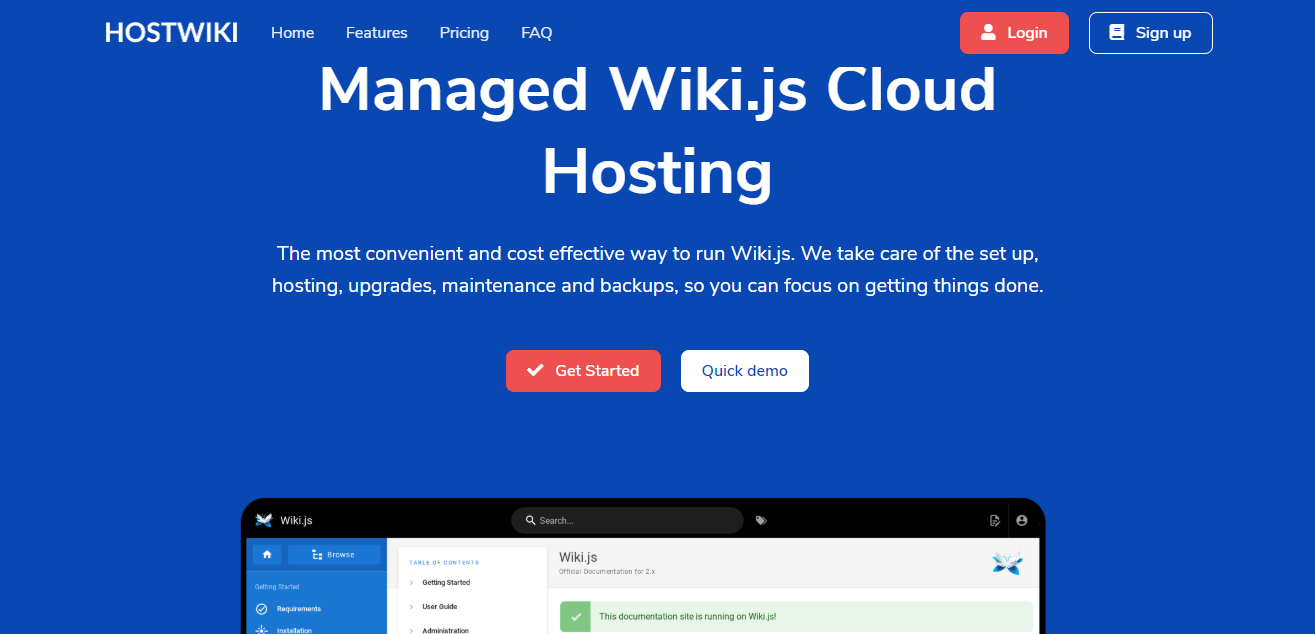Screen dimensions: 1315x634
Task: Click 'Official Documentation for 2.x' subtitle
Action: pyautogui.click(x=607, y=571)
